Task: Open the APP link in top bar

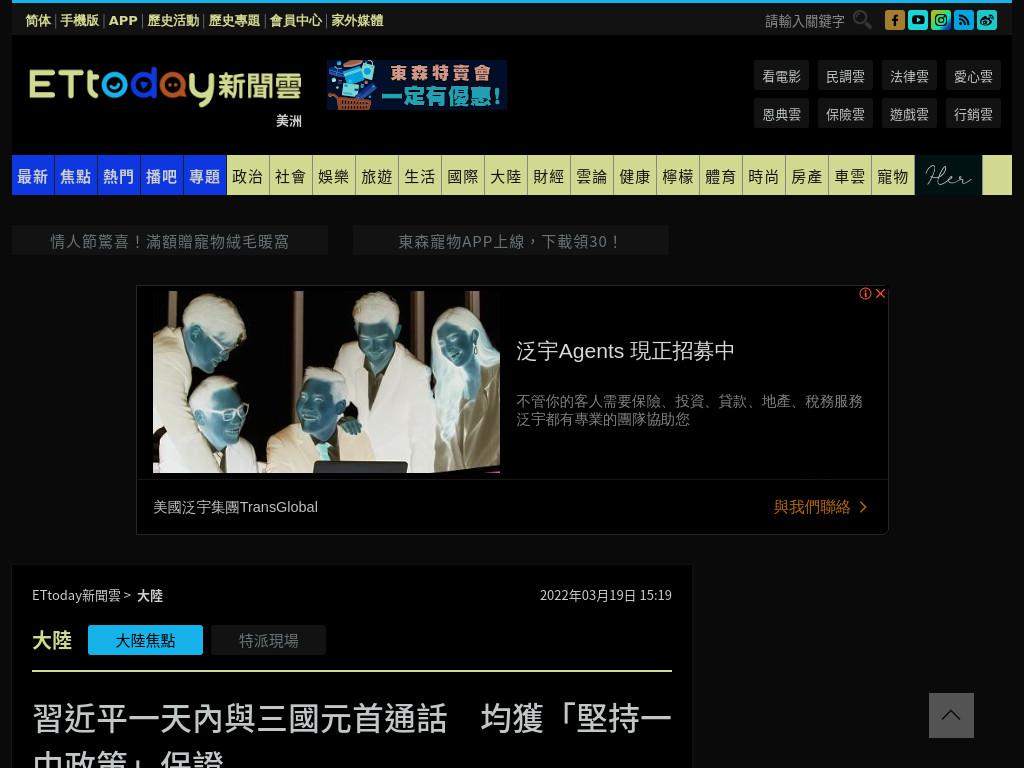Action: pyautogui.click(x=123, y=21)
